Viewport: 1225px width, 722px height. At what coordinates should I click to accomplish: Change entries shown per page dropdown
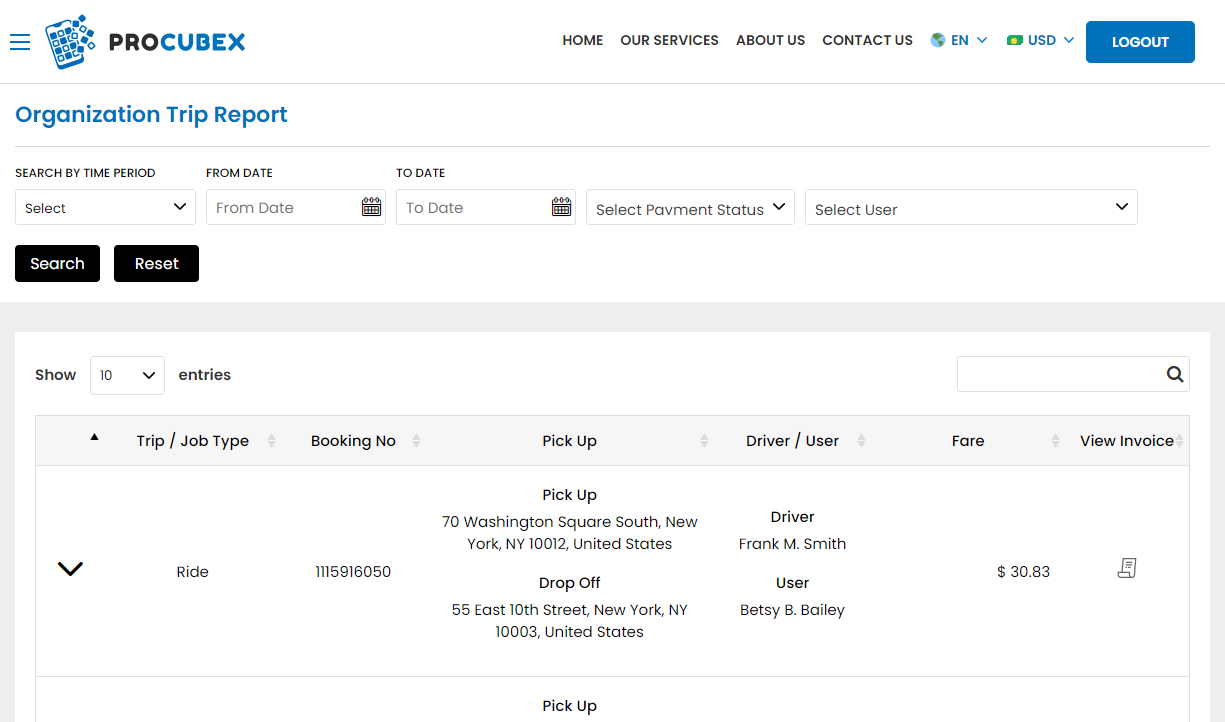(x=127, y=375)
